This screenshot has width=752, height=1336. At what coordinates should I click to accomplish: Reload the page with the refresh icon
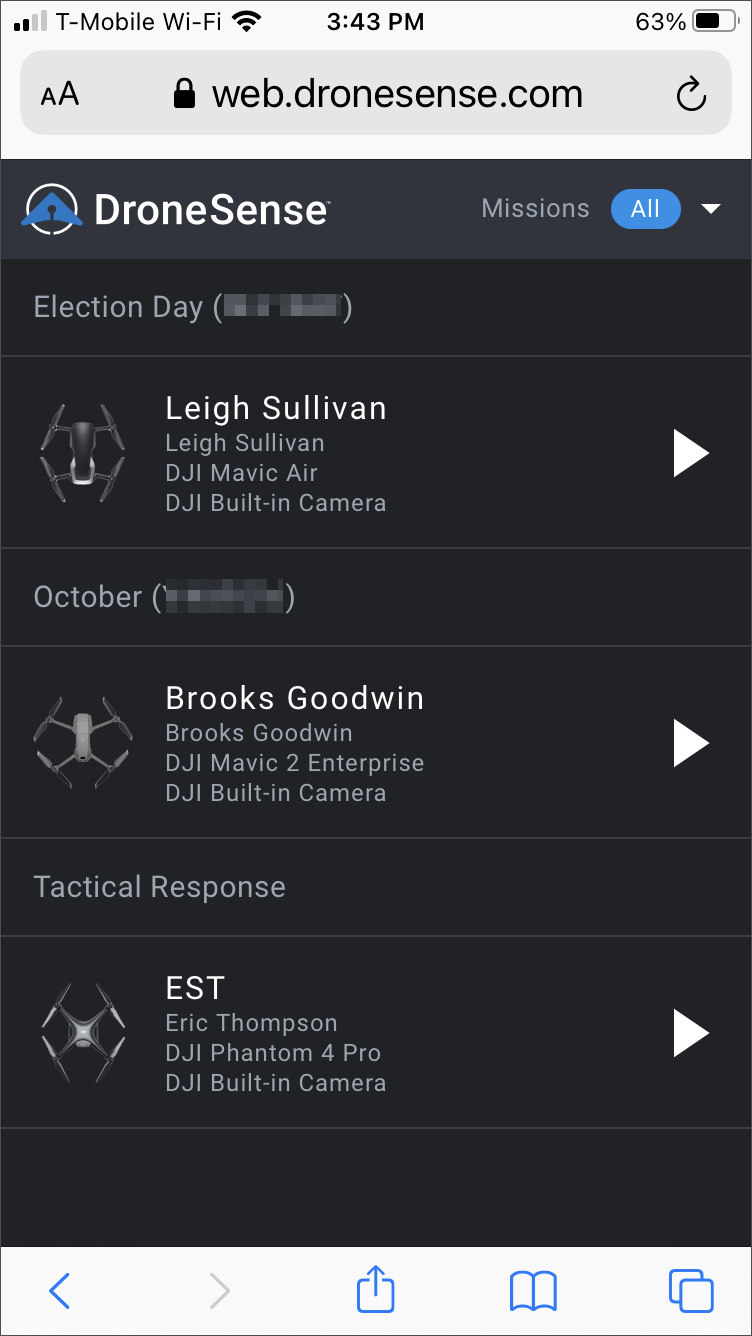pos(691,95)
